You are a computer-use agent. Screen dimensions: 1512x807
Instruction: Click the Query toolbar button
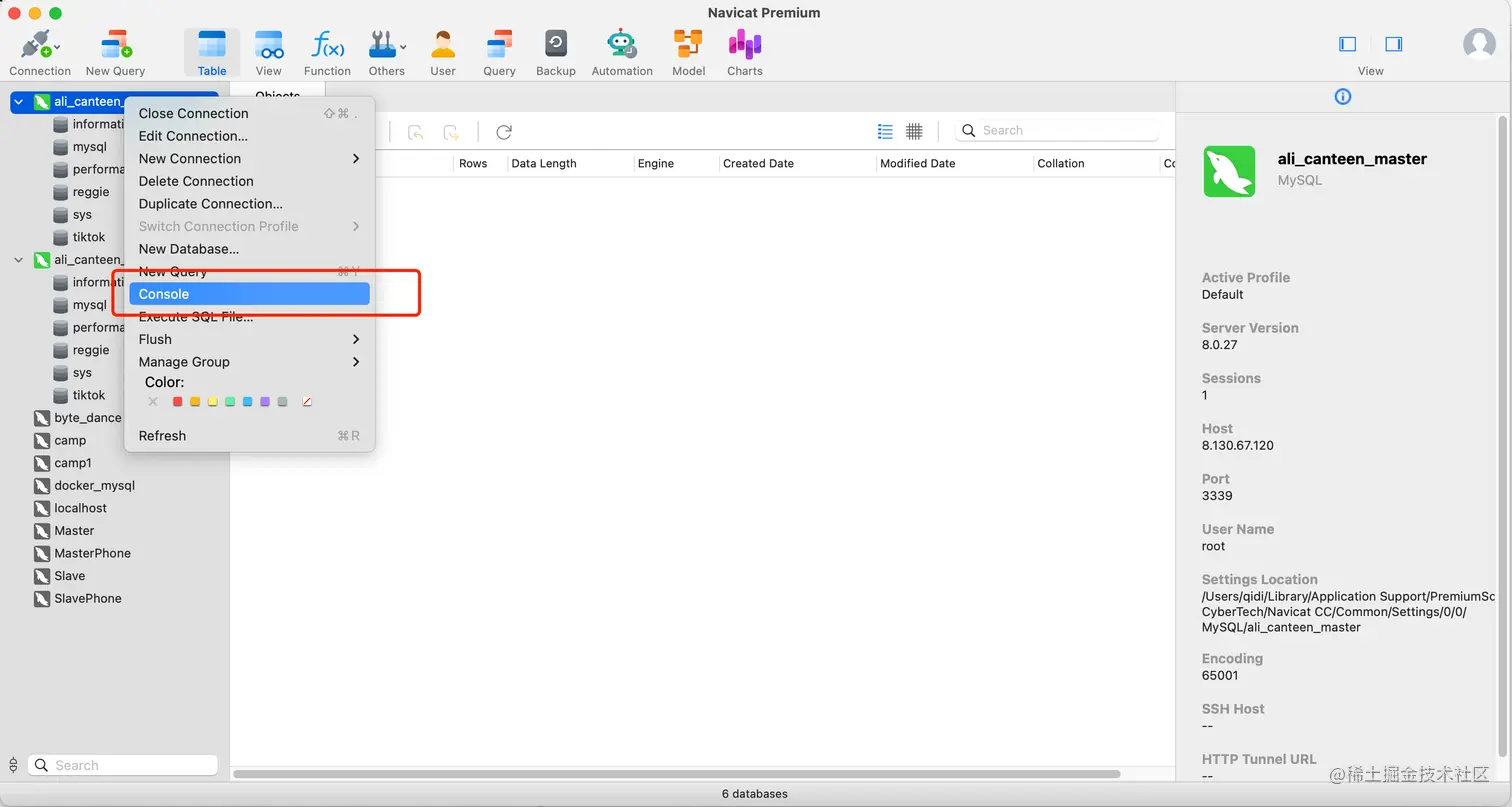(499, 52)
